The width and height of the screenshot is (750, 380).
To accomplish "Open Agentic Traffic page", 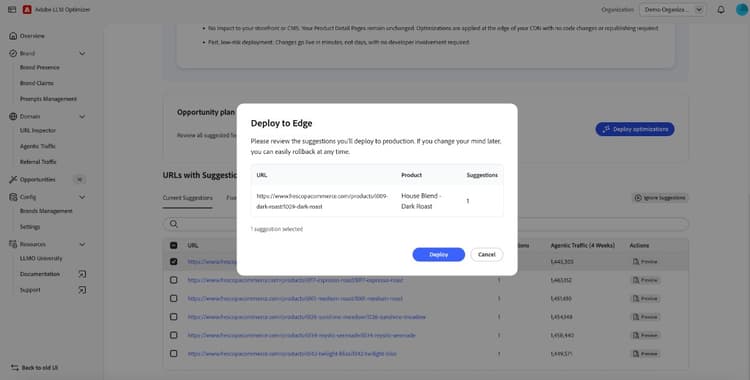I will [38, 146].
